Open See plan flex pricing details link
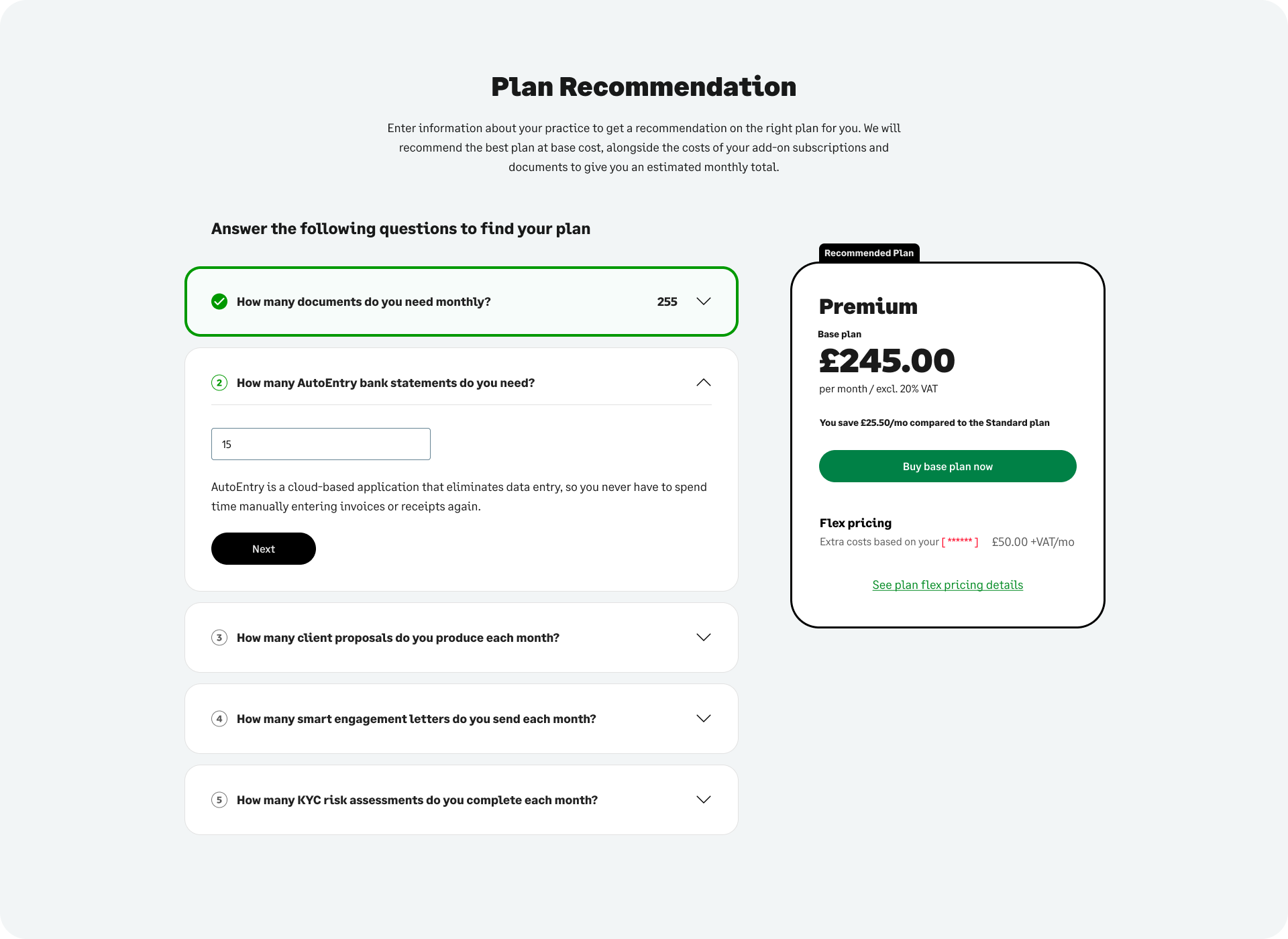Image resolution: width=1288 pixels, height=939 pixels. click(947, 585)
